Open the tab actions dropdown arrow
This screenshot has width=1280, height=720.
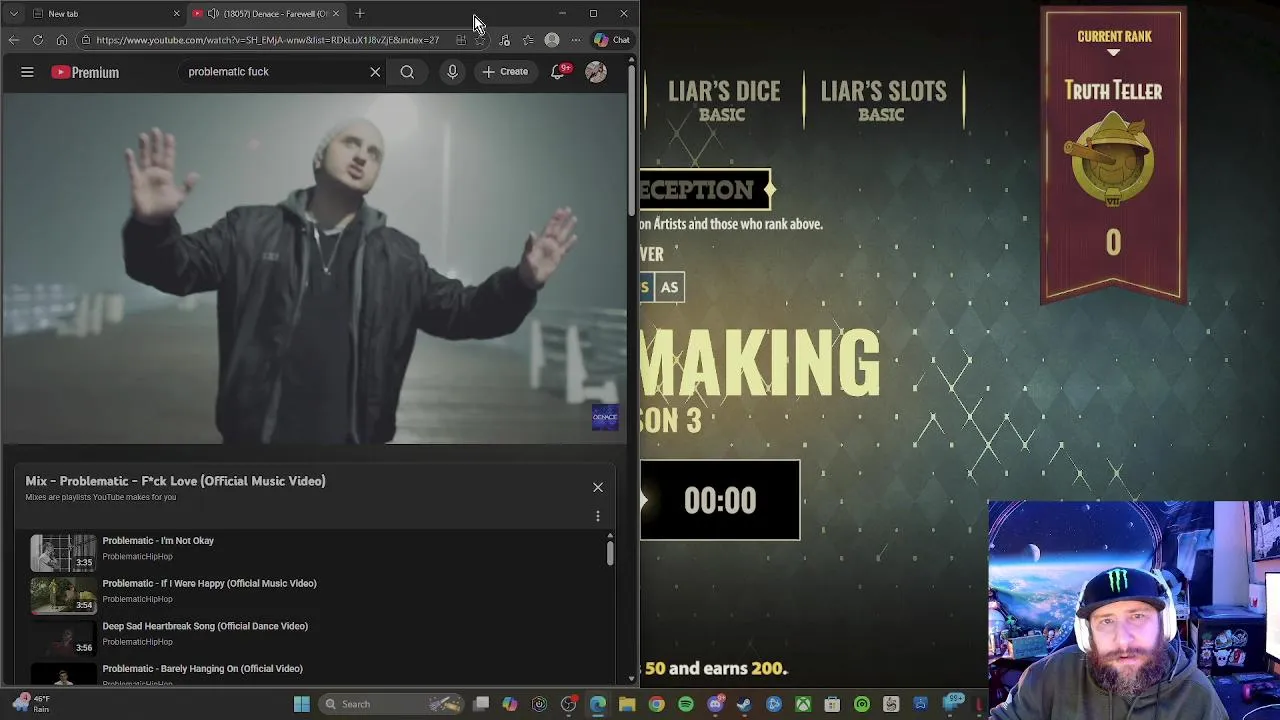click(x=13, y=13)
